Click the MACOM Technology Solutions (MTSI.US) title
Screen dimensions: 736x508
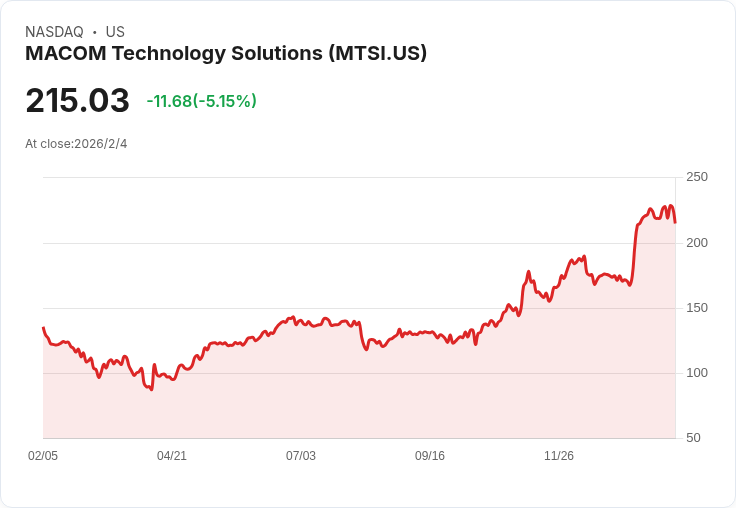(226, 54)
